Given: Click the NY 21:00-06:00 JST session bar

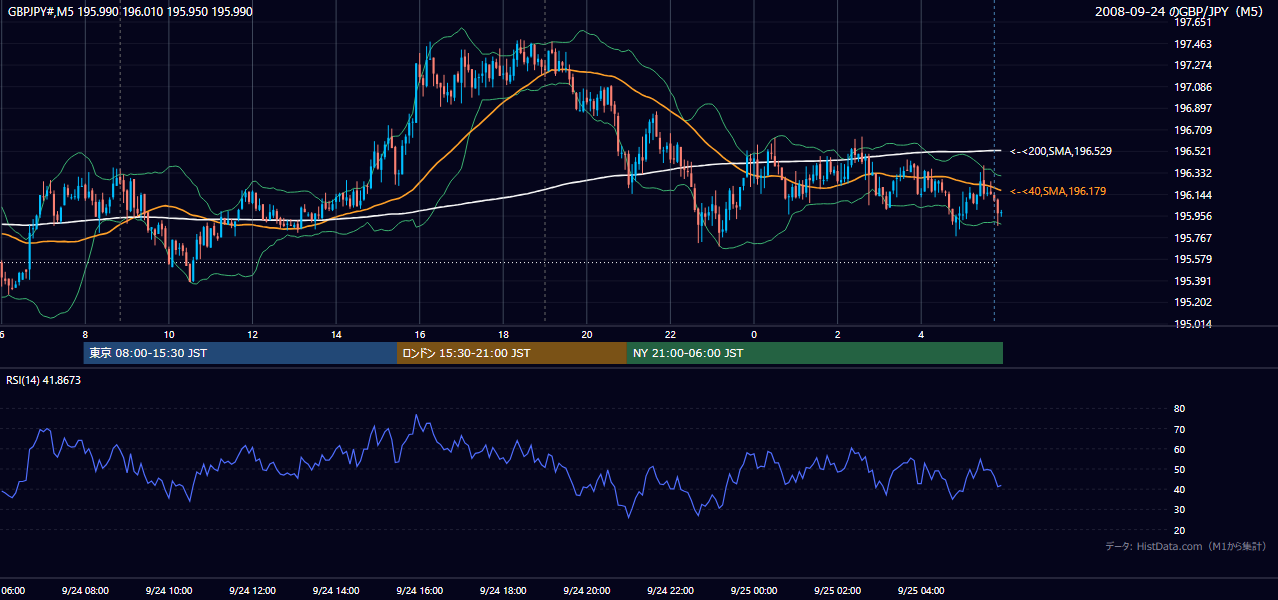Looking at the screenshot, I should [x=815, y=353].
